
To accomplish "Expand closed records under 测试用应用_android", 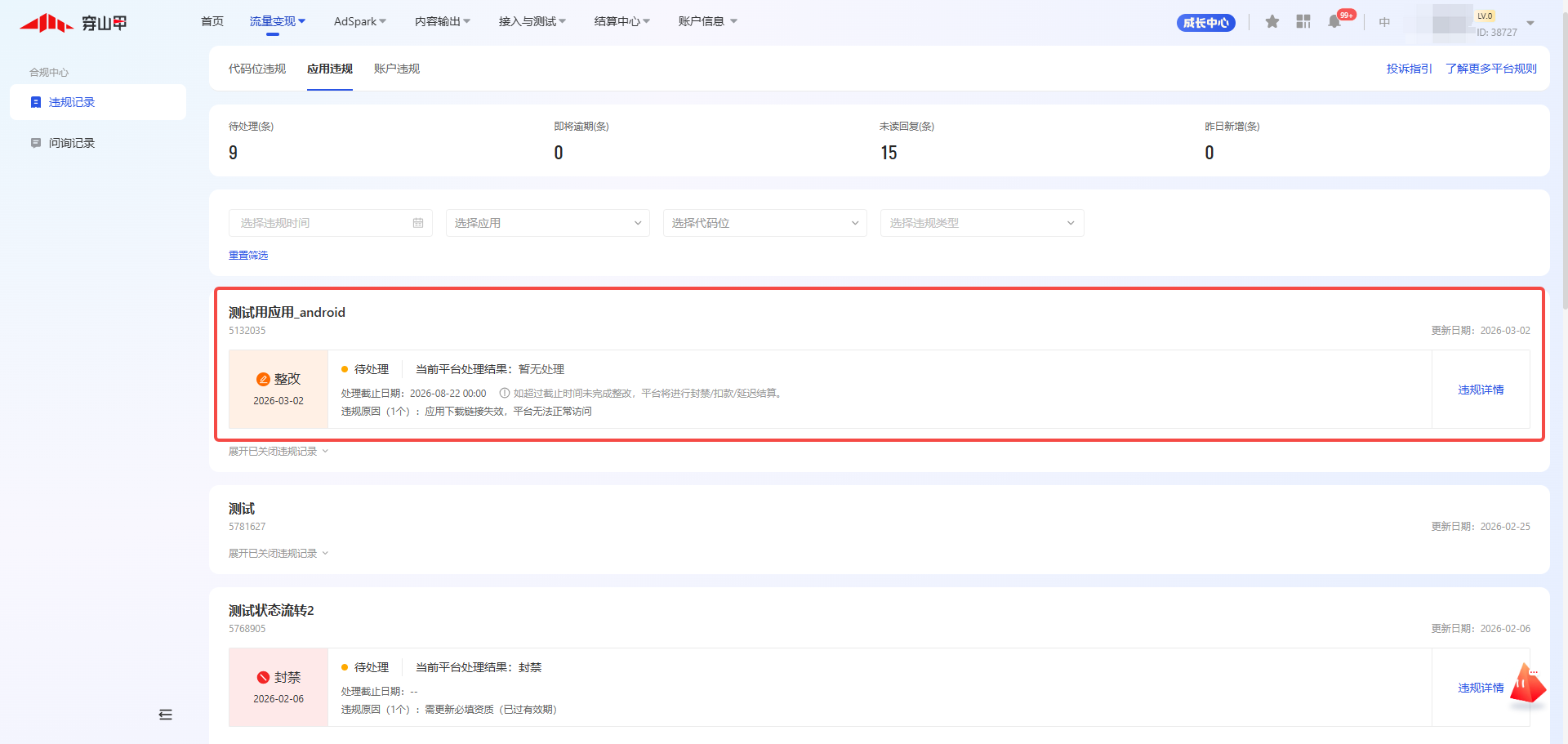I will coord(278,451).
